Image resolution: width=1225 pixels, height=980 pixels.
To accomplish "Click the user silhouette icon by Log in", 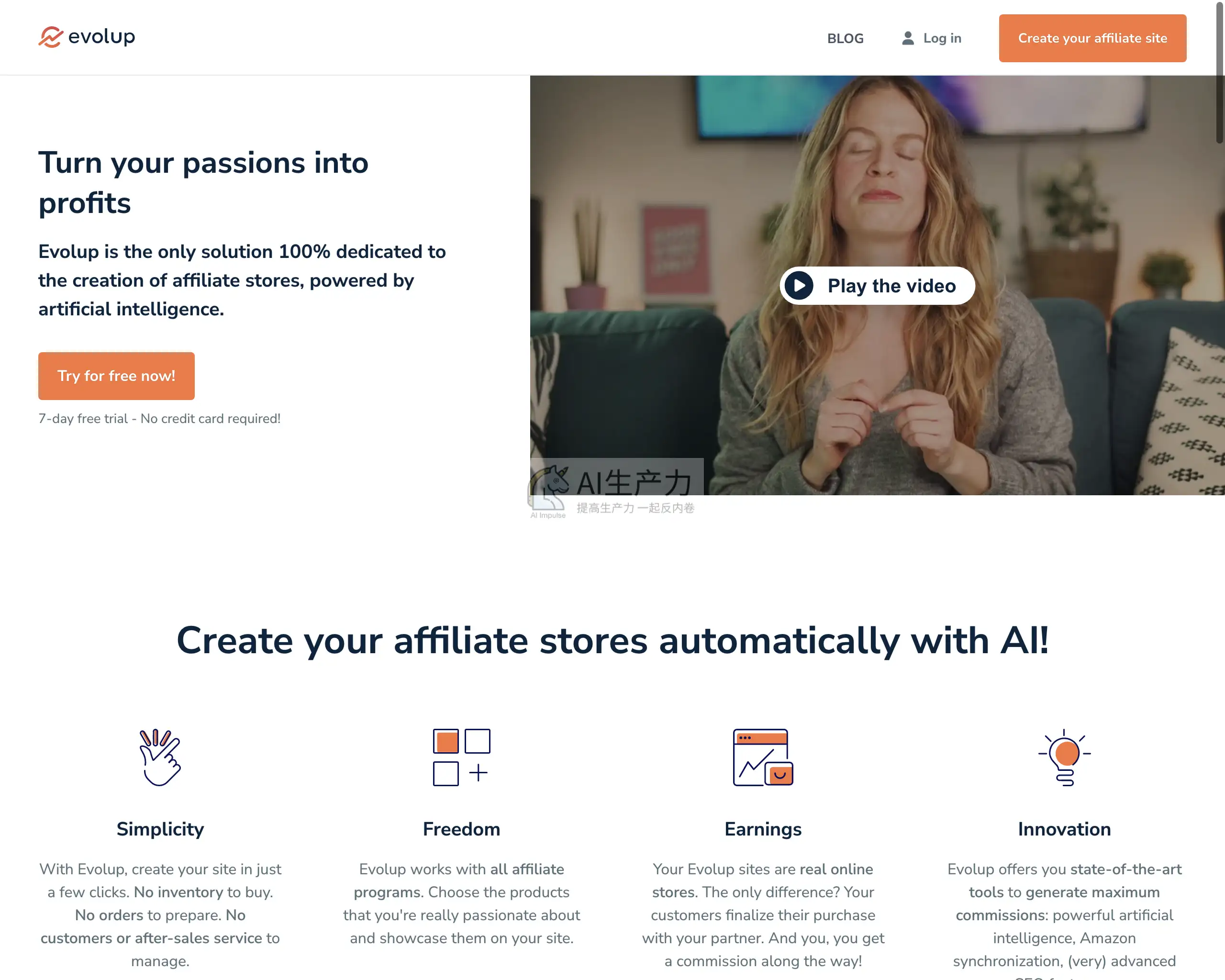I will (908, 38).
